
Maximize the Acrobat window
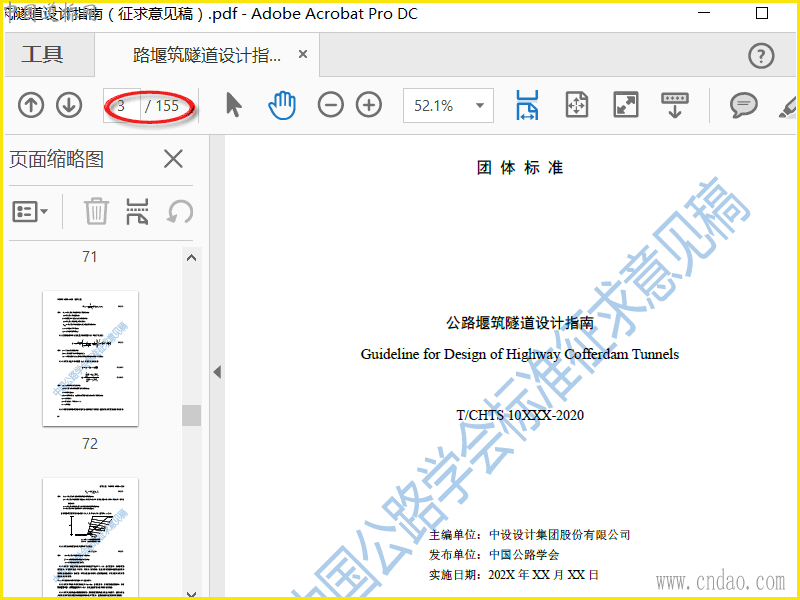click(x=762, y=13)
